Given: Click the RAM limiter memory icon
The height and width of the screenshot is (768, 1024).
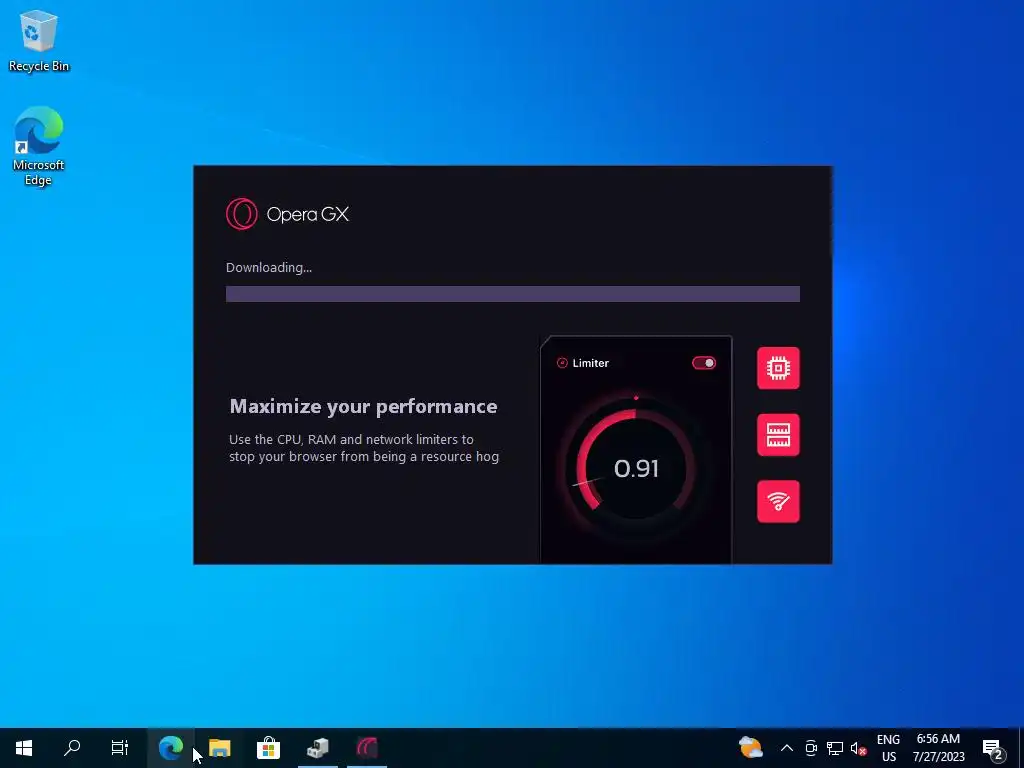Looking at the screenshot, I should pos(778,435).
